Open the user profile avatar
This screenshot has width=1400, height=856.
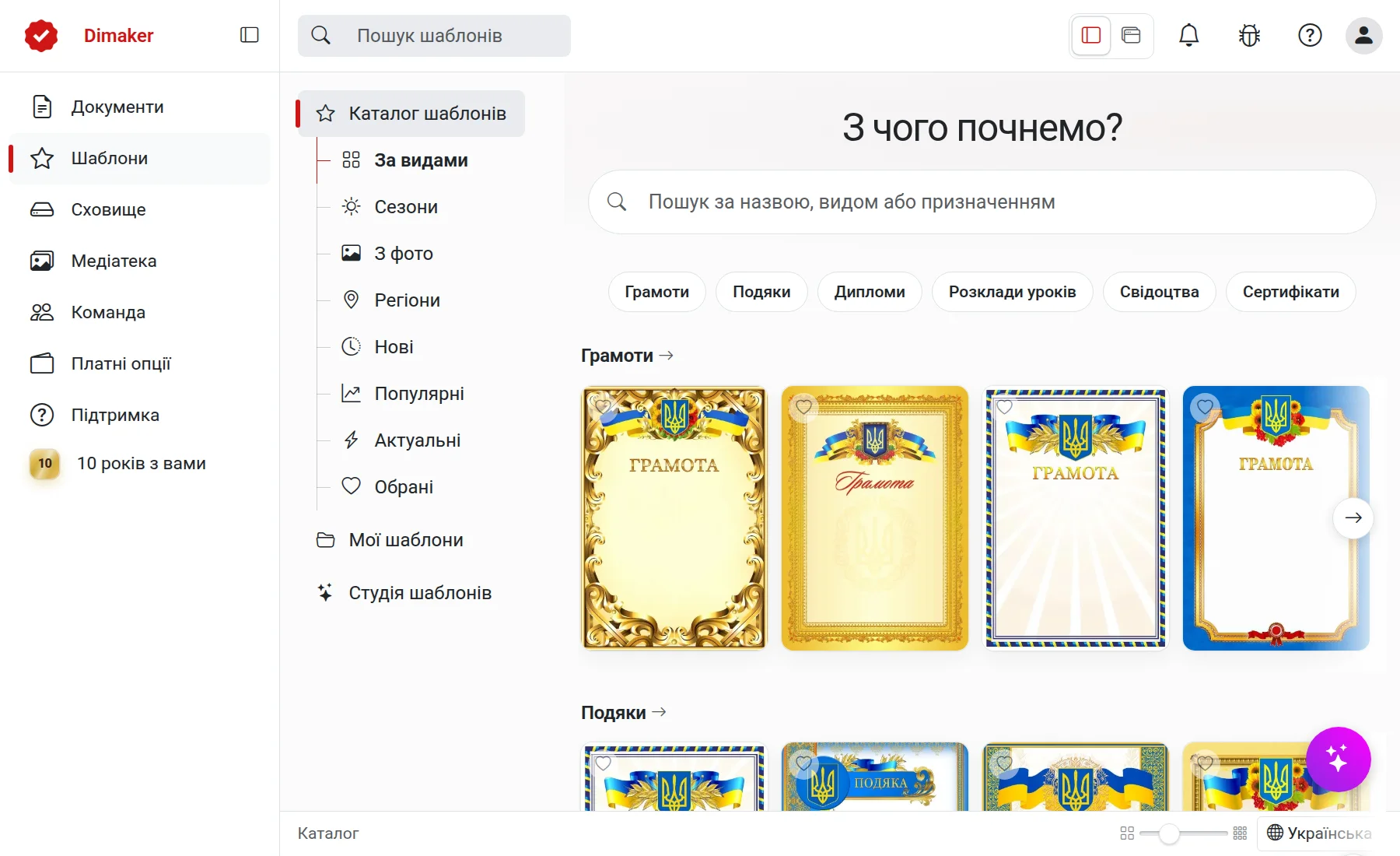point(1363,35)
